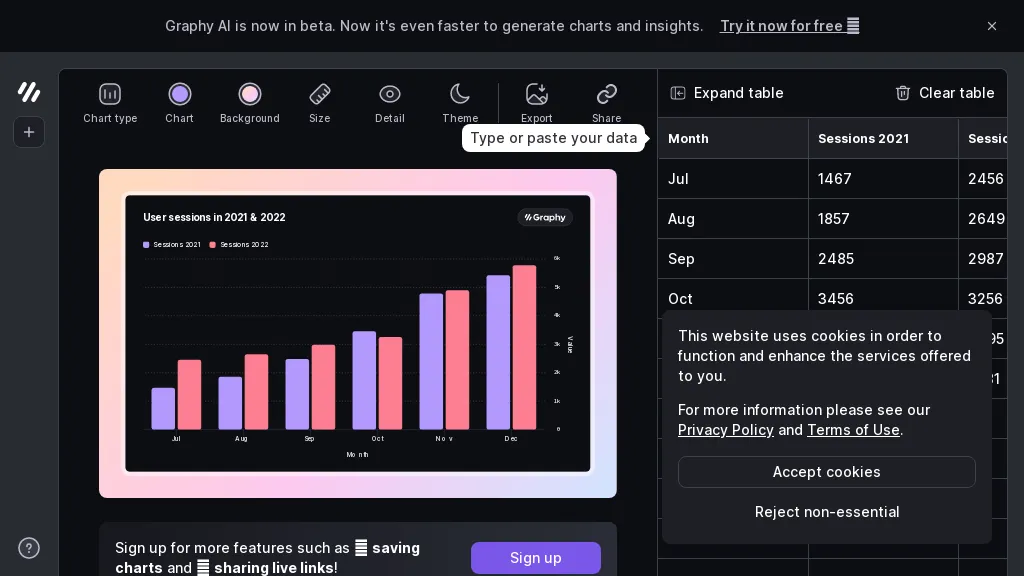Click the Export icon

537,95
